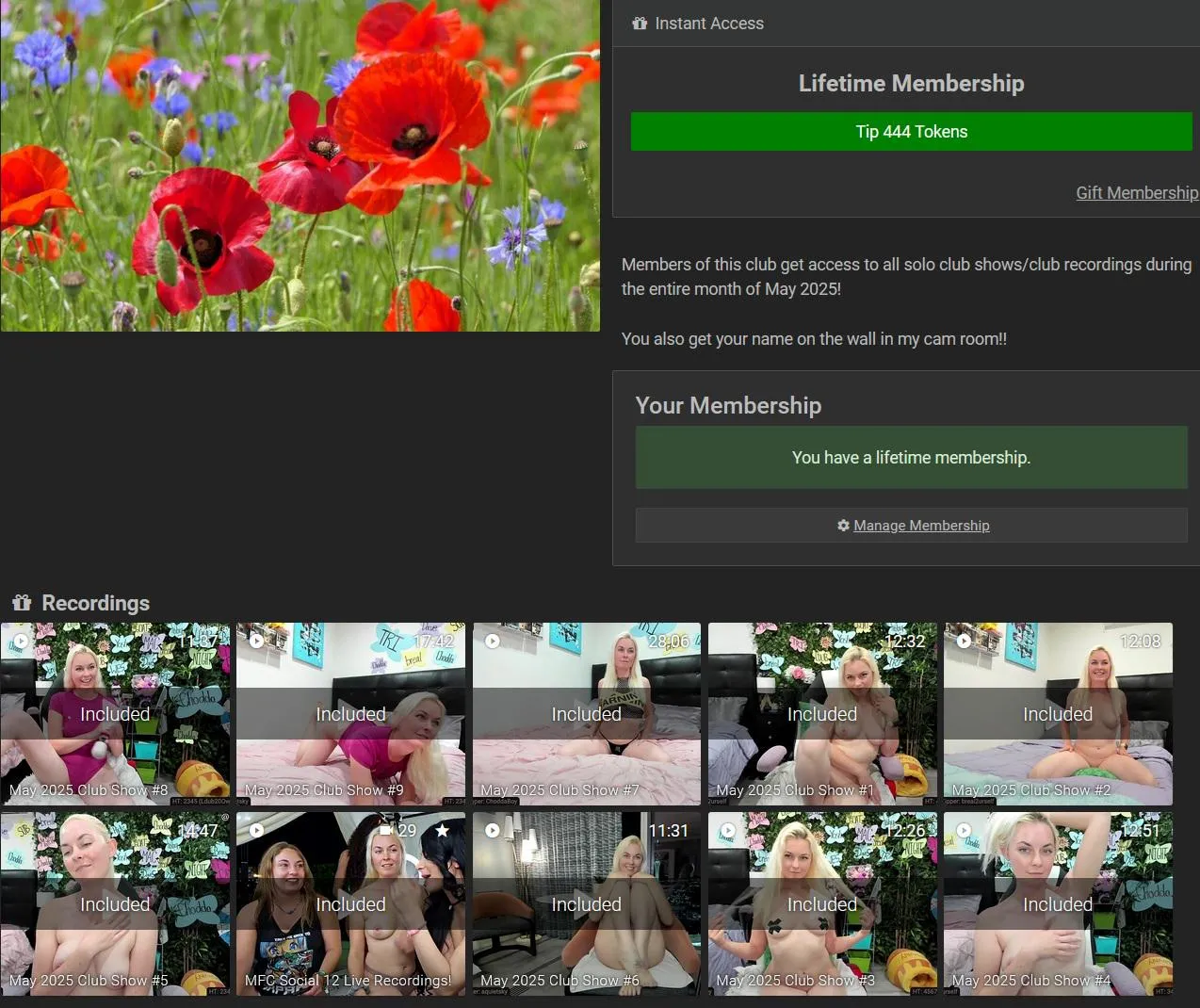Click the gear icon next to Manage Membership
The height and width of the screenshot is (1008, 1200).
[x=843, y=526]
